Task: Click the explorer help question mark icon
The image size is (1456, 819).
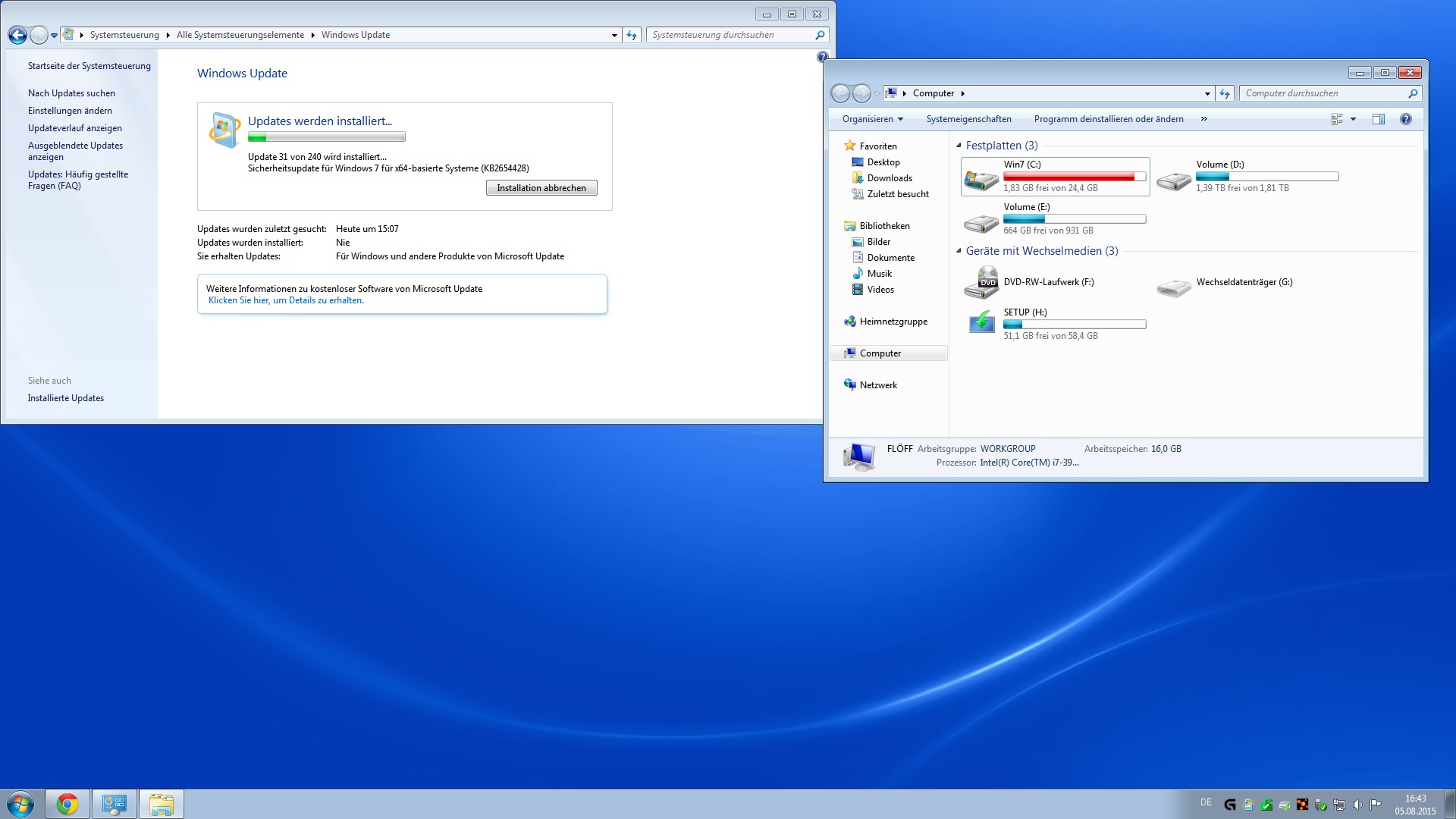Action: click(1405, 119)
